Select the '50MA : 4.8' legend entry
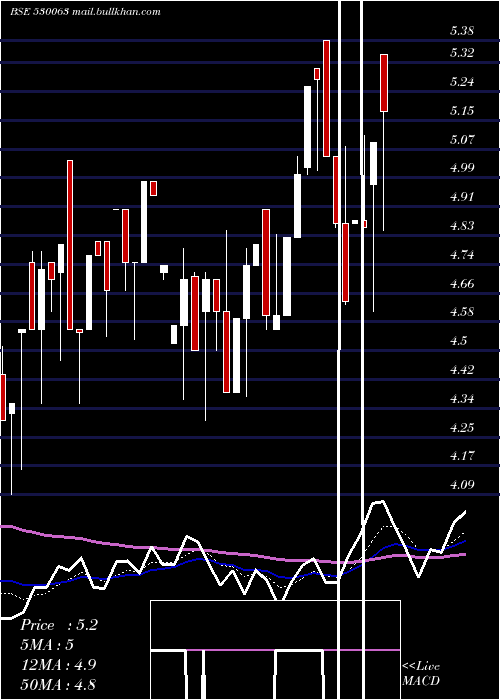500x700 pixels. (x=58, y=684)
